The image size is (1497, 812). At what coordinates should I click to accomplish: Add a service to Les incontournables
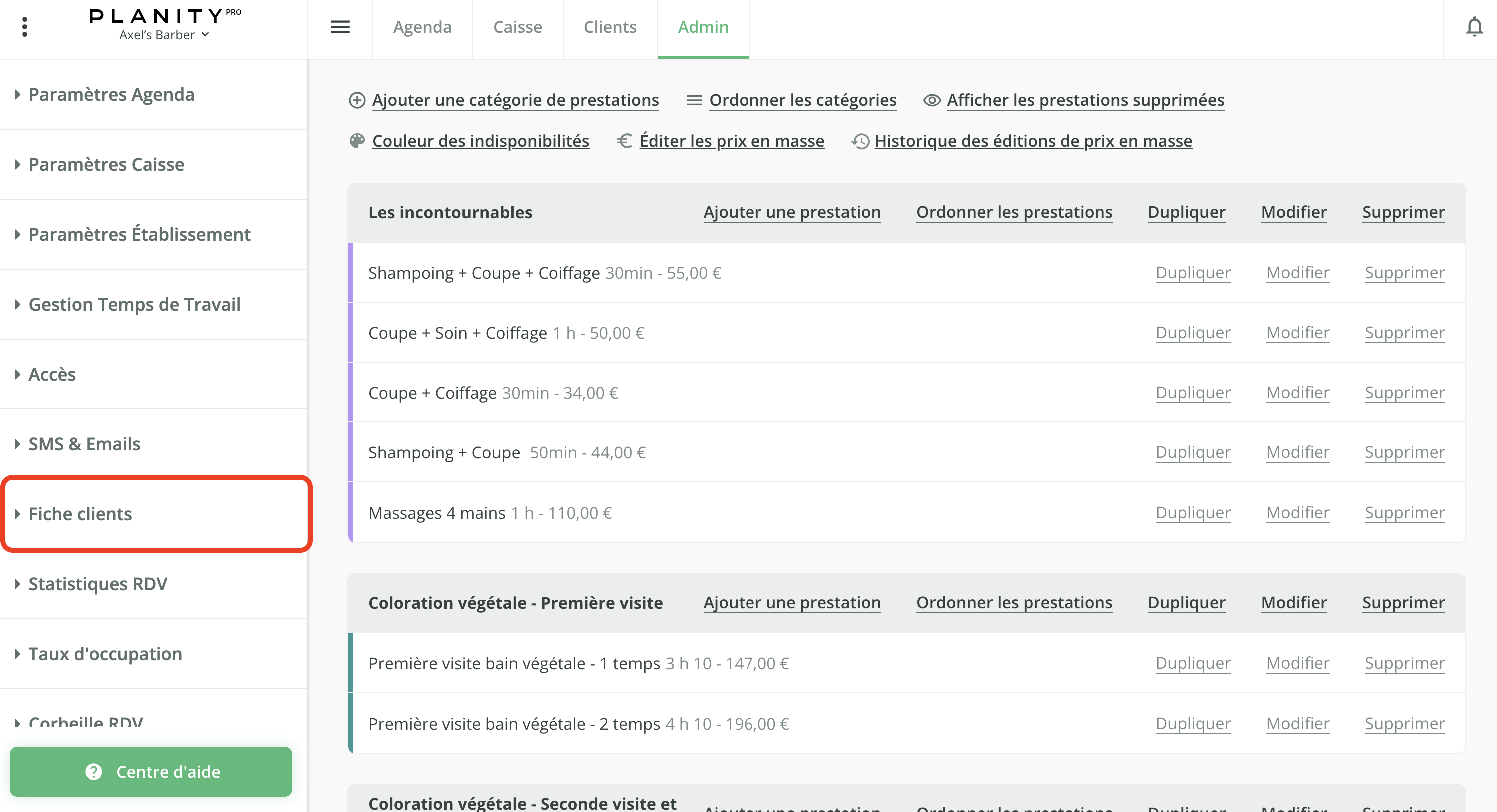click(x=791, y=212)
